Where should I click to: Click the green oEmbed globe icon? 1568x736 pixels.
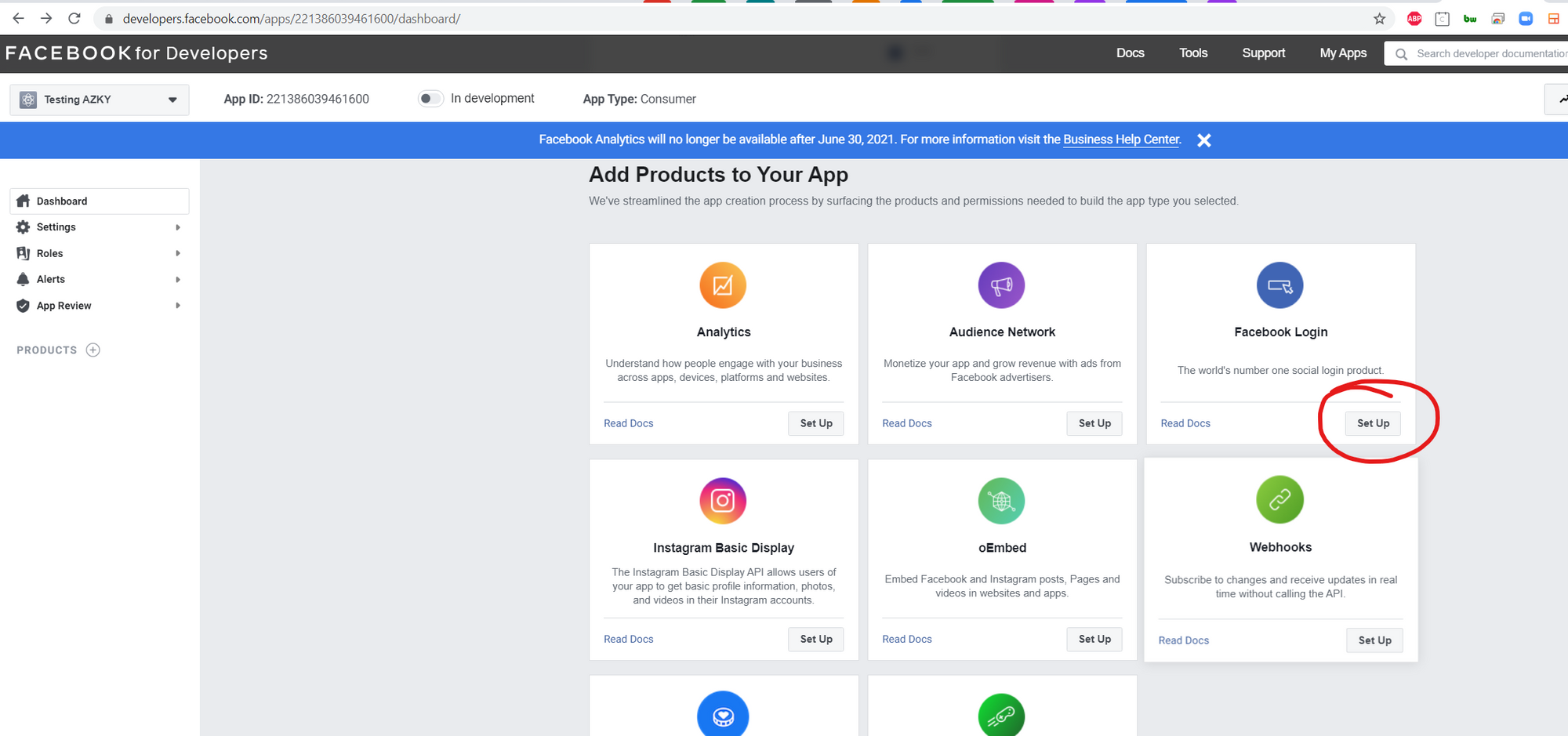click(x=1001, y=501)
